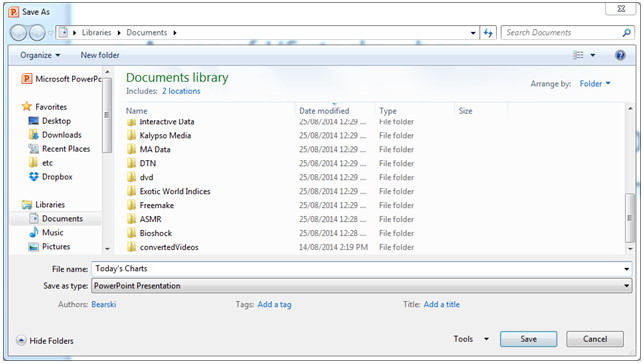Viewport: 644px width, 364px height.
Task: Expand the File name dropdown arrow
Action: coord(626,269)
